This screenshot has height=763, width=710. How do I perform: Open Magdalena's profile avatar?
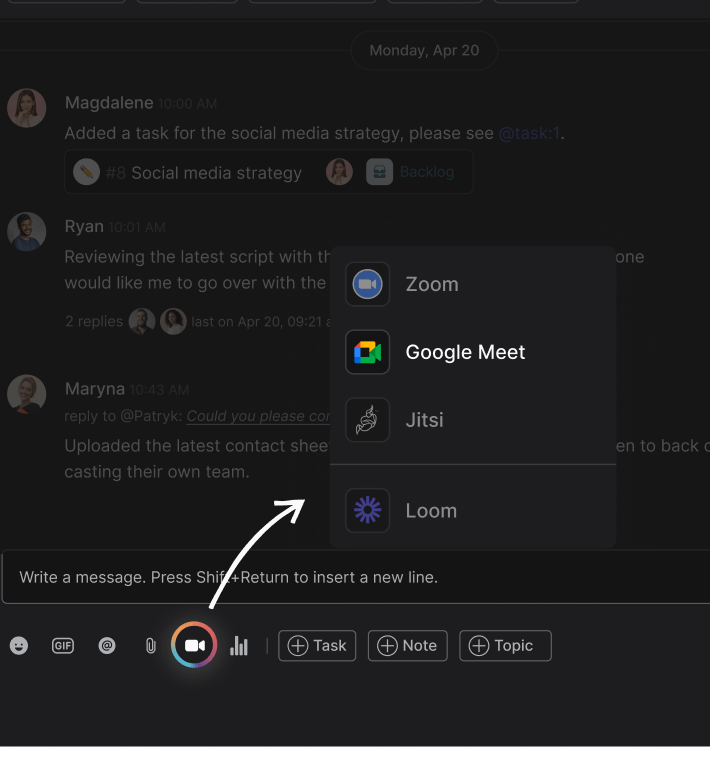27,108
